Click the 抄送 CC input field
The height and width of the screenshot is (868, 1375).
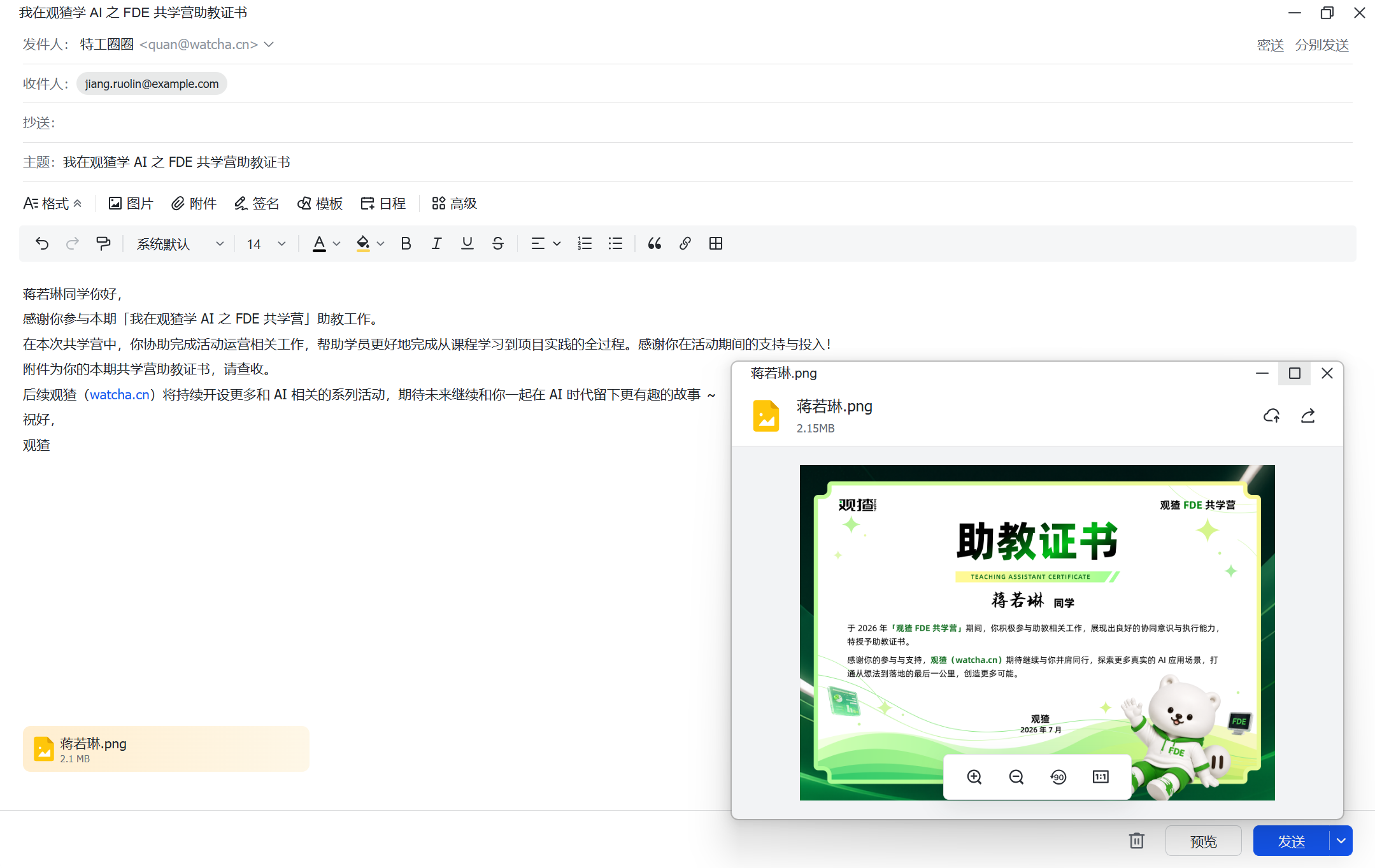(688, 123)
